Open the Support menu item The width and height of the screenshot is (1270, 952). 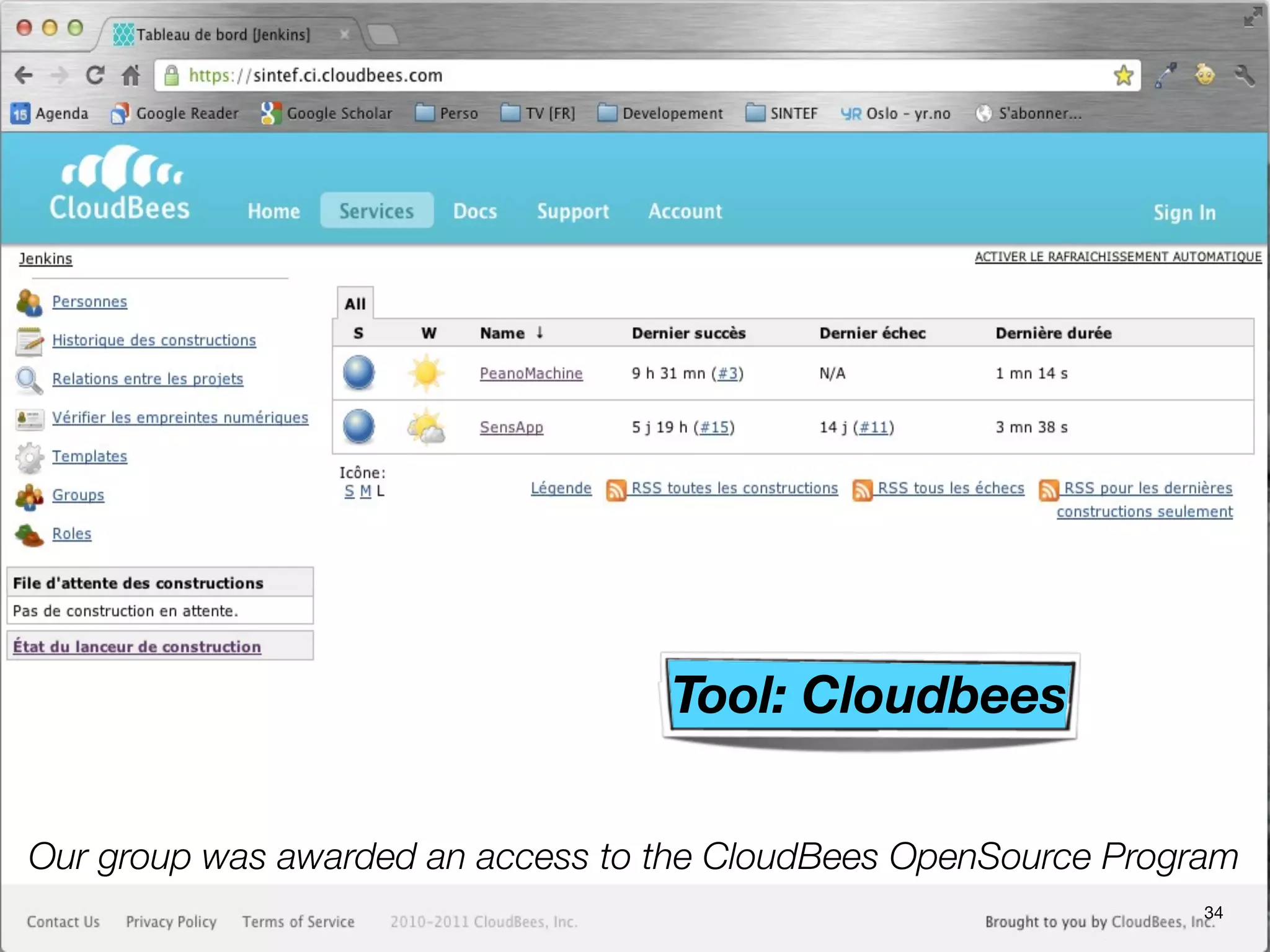573,211
